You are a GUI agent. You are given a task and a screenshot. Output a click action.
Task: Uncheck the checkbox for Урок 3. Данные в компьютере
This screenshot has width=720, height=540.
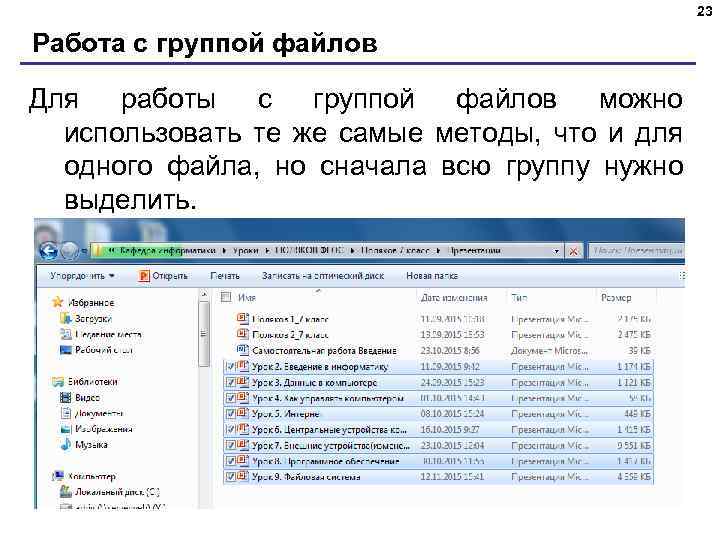point(231,382)
